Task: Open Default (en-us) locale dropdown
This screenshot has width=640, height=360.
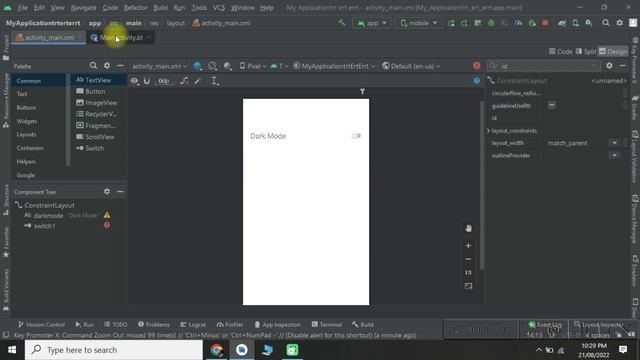Action: (x=411, y=66)
